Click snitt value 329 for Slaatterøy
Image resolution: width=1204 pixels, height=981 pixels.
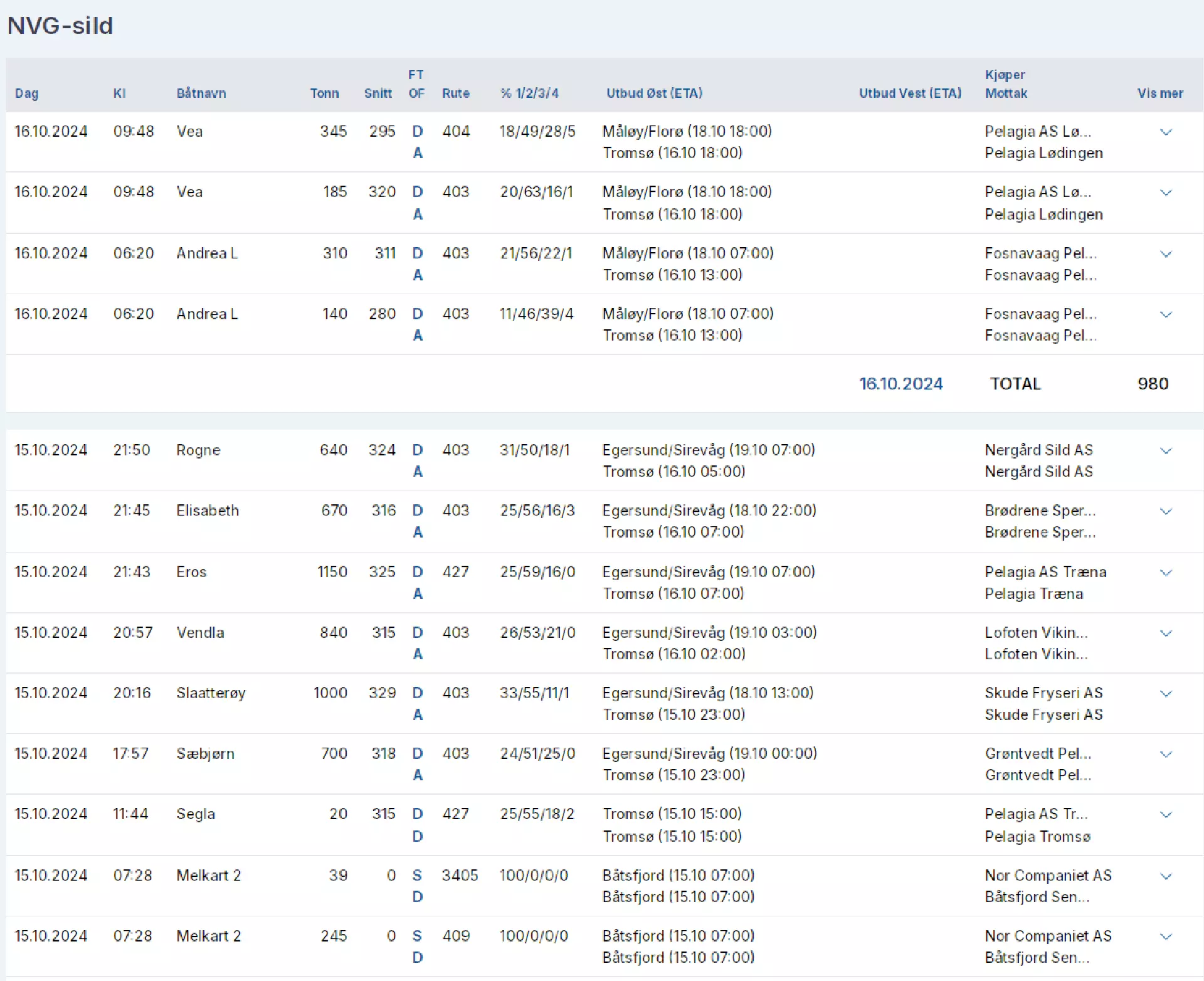click(382, 693)
